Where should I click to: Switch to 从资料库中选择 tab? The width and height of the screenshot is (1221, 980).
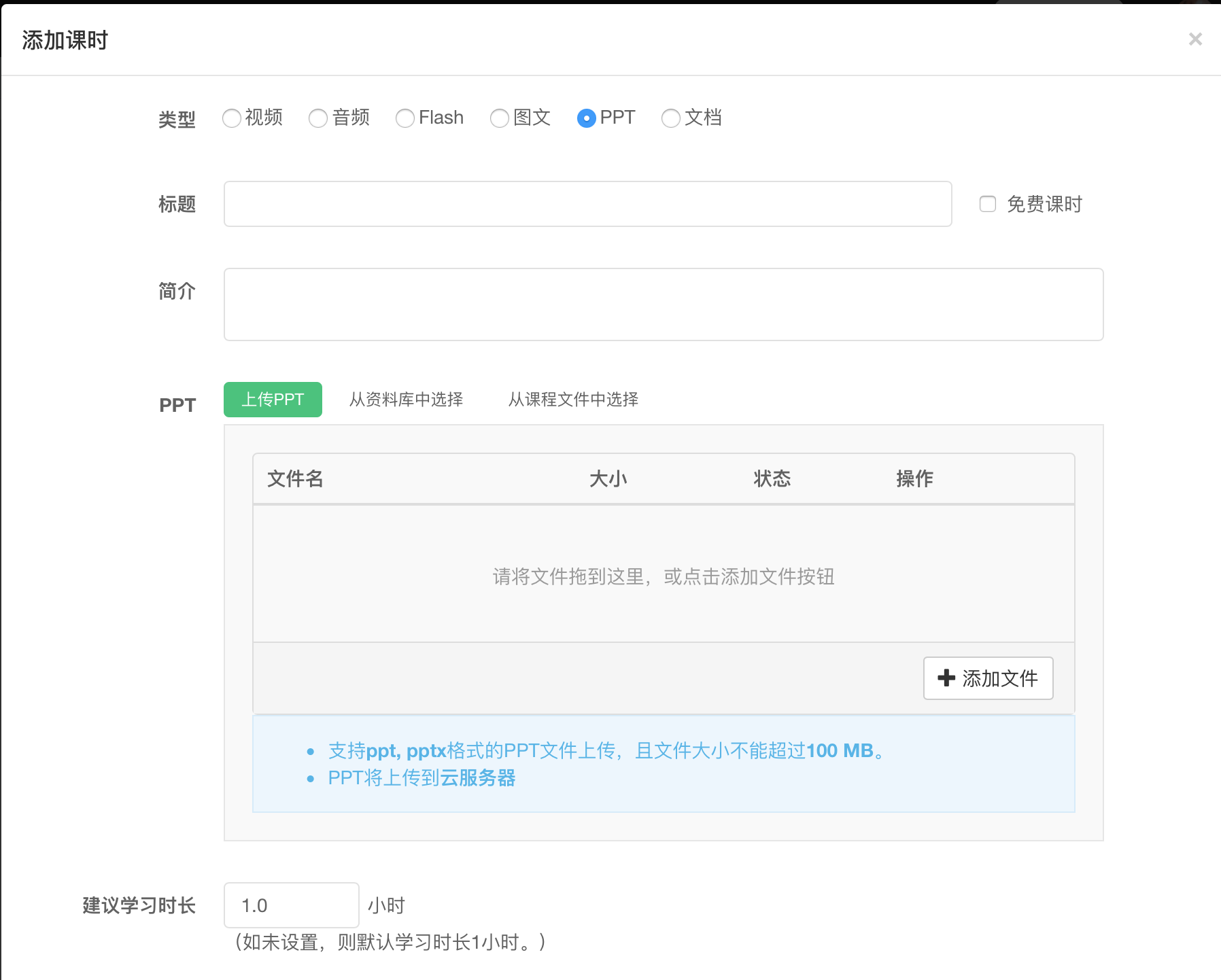click(x=406, y=400)
